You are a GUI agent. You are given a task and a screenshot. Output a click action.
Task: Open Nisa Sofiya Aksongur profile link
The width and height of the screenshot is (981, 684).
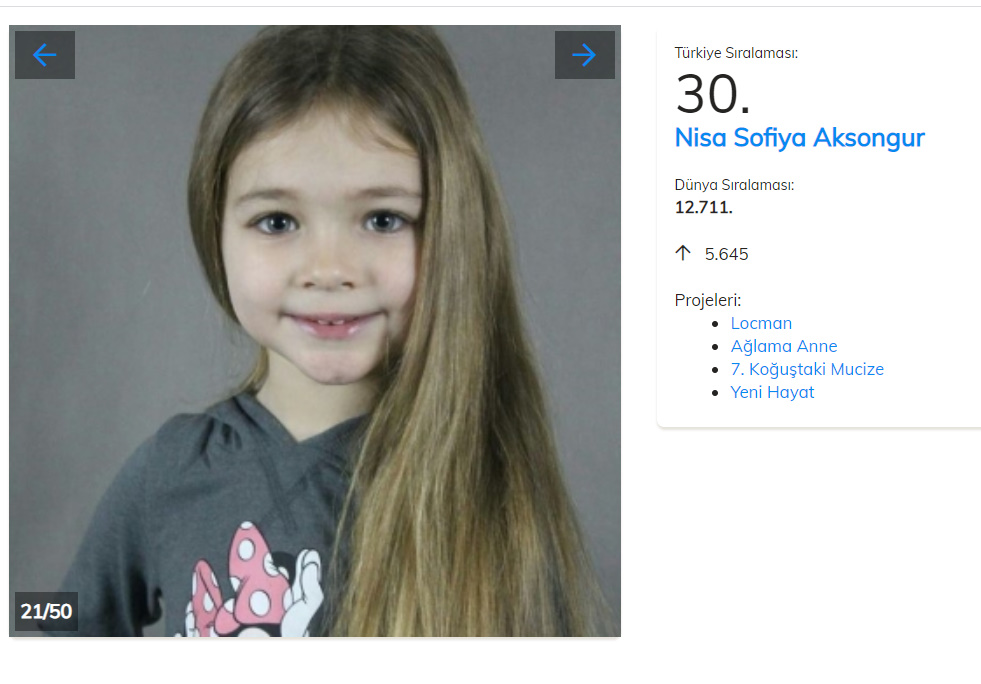(x=799, y=138)
